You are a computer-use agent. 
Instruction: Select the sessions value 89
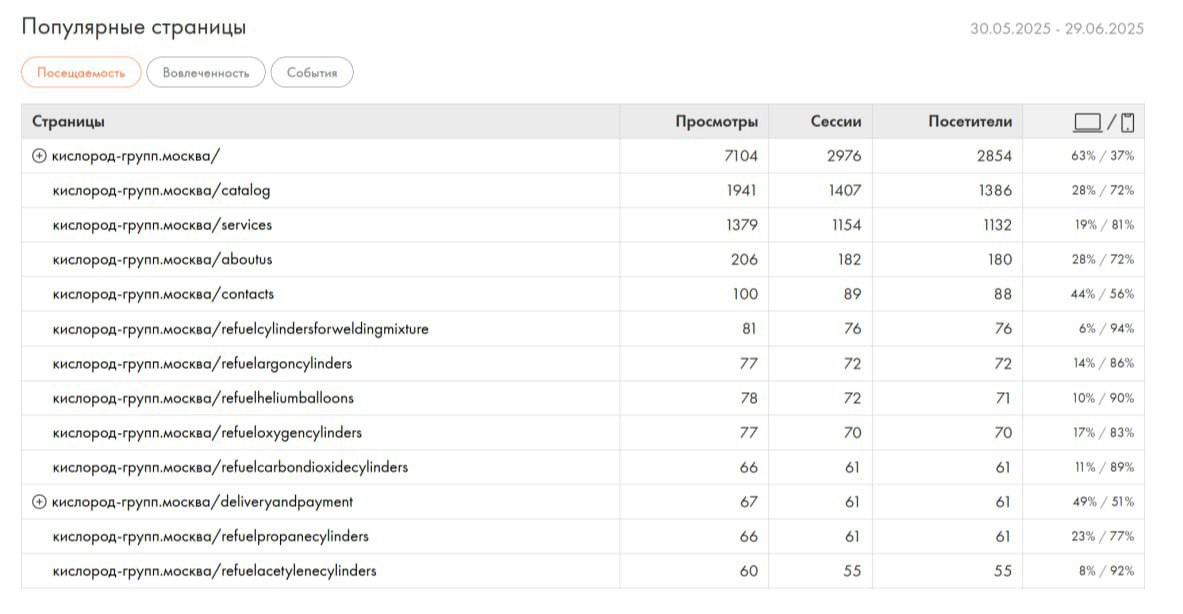coord(853,295)
